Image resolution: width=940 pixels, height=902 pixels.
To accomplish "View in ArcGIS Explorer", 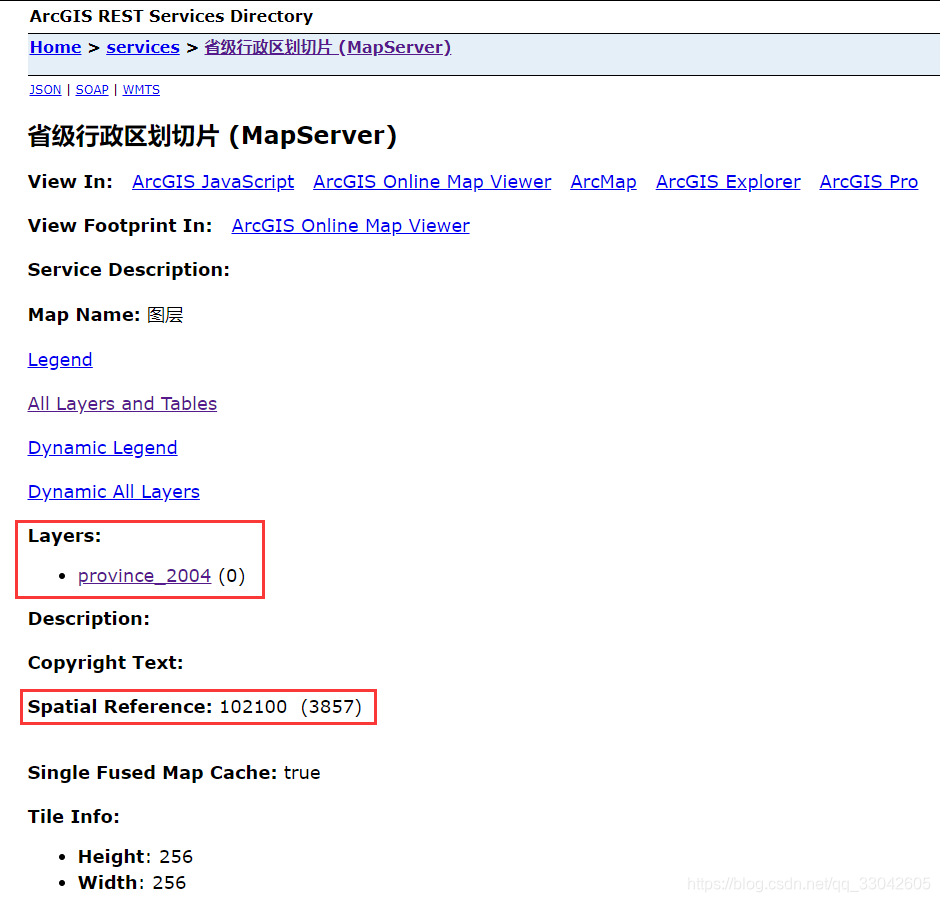I will (x=728, y=182).
